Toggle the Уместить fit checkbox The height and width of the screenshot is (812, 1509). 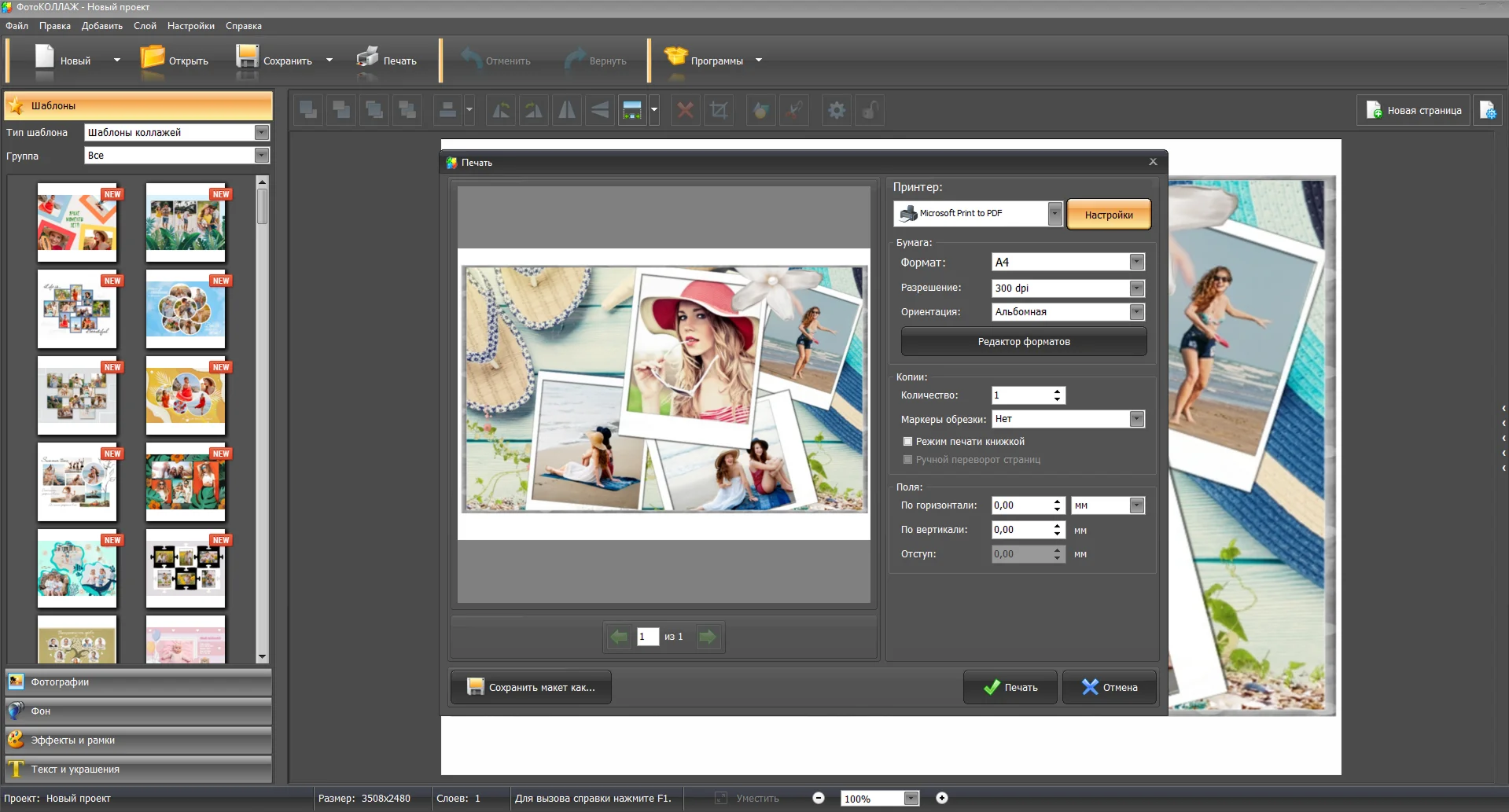(720, 798)
